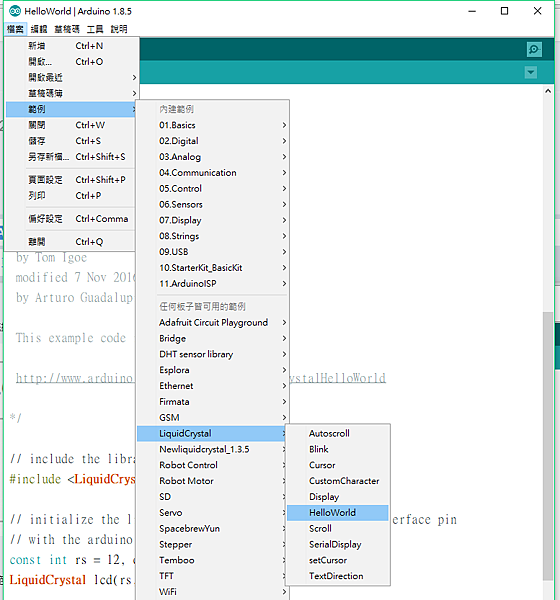Expand Temboo examples

tap(212, 560)
